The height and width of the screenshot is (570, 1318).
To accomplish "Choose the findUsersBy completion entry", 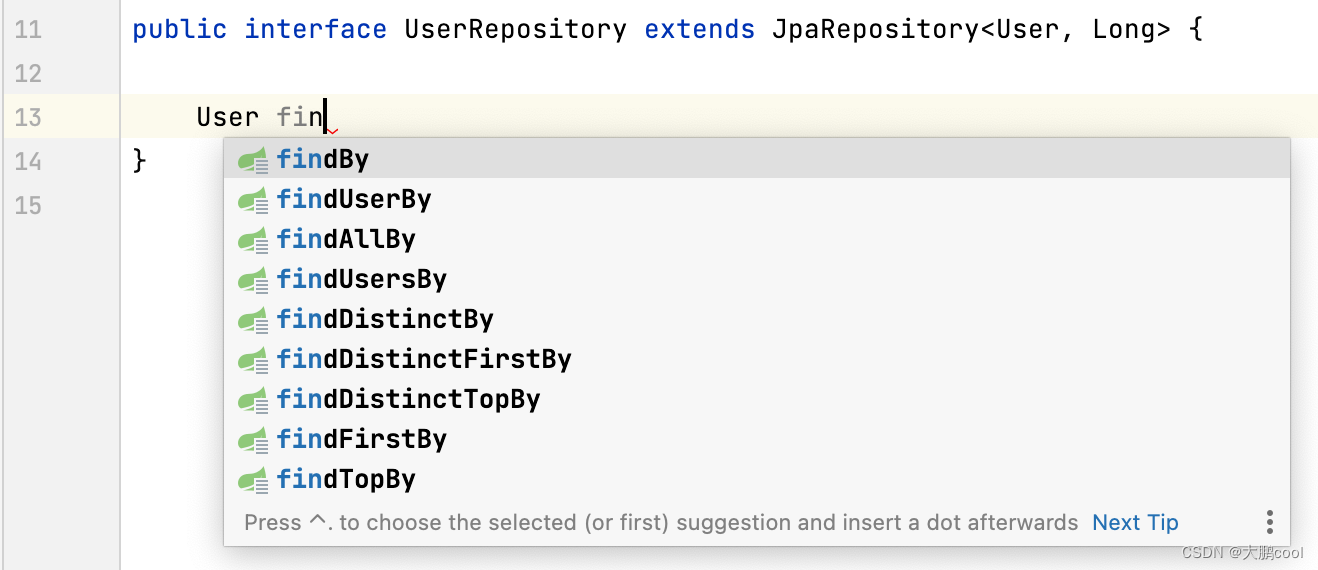I will tap(362, 279).
